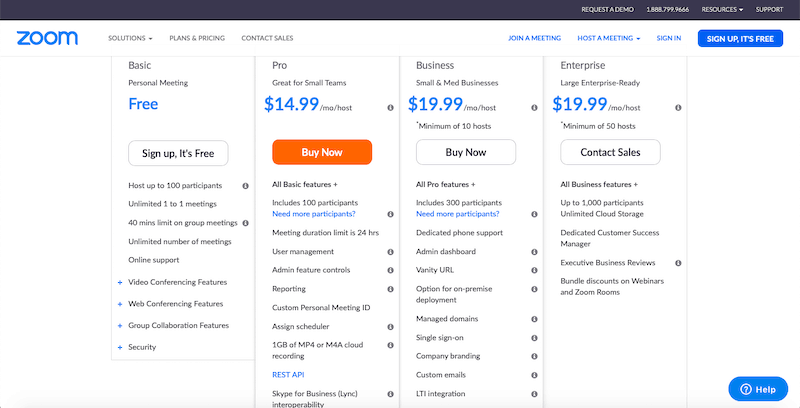The width and height of the screenshot is (800, 408).
Task: Click info icon beside Single sign-on
Action: click(x=534, y=338)
